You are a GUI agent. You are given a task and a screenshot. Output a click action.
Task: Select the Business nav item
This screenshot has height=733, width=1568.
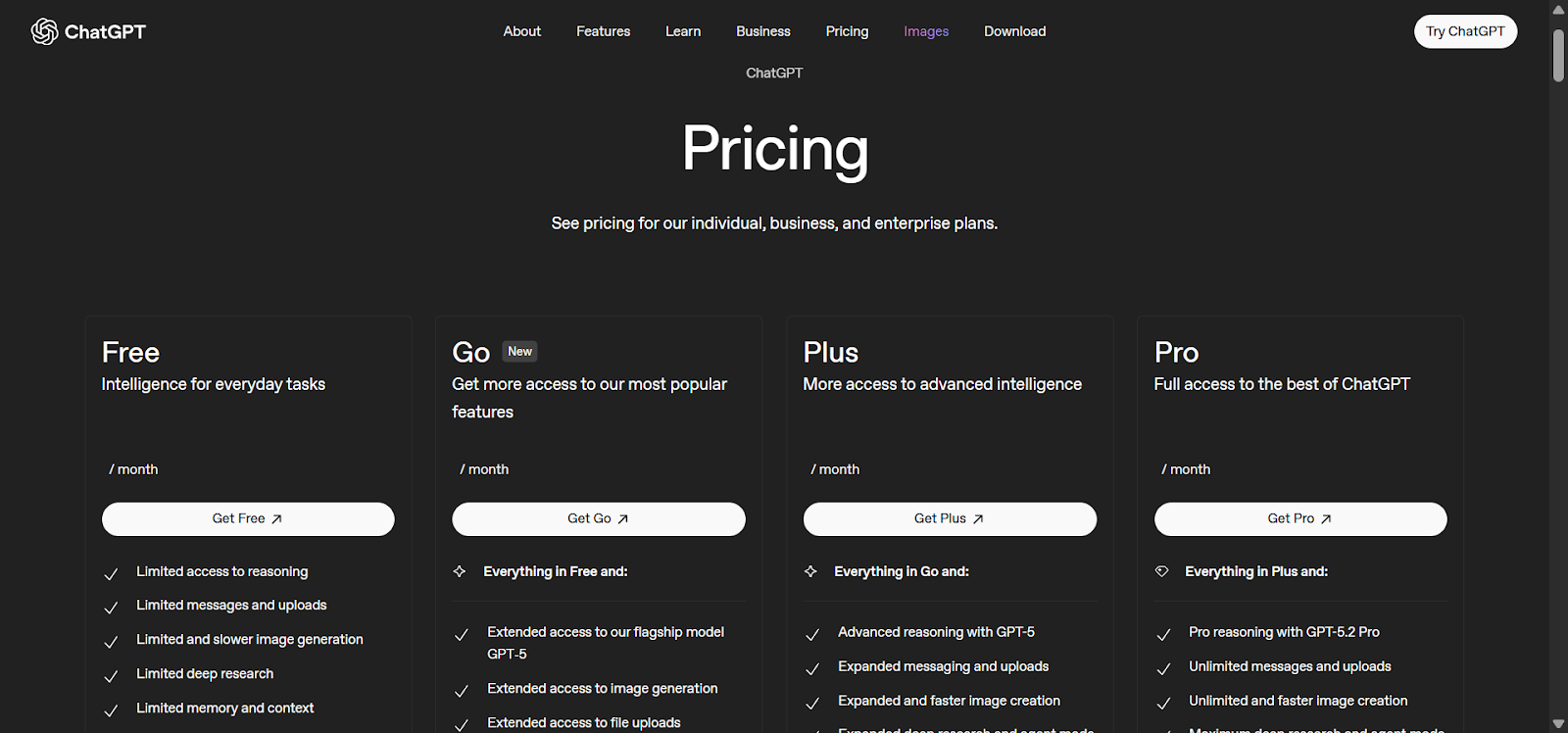click(x=763, y=31)
